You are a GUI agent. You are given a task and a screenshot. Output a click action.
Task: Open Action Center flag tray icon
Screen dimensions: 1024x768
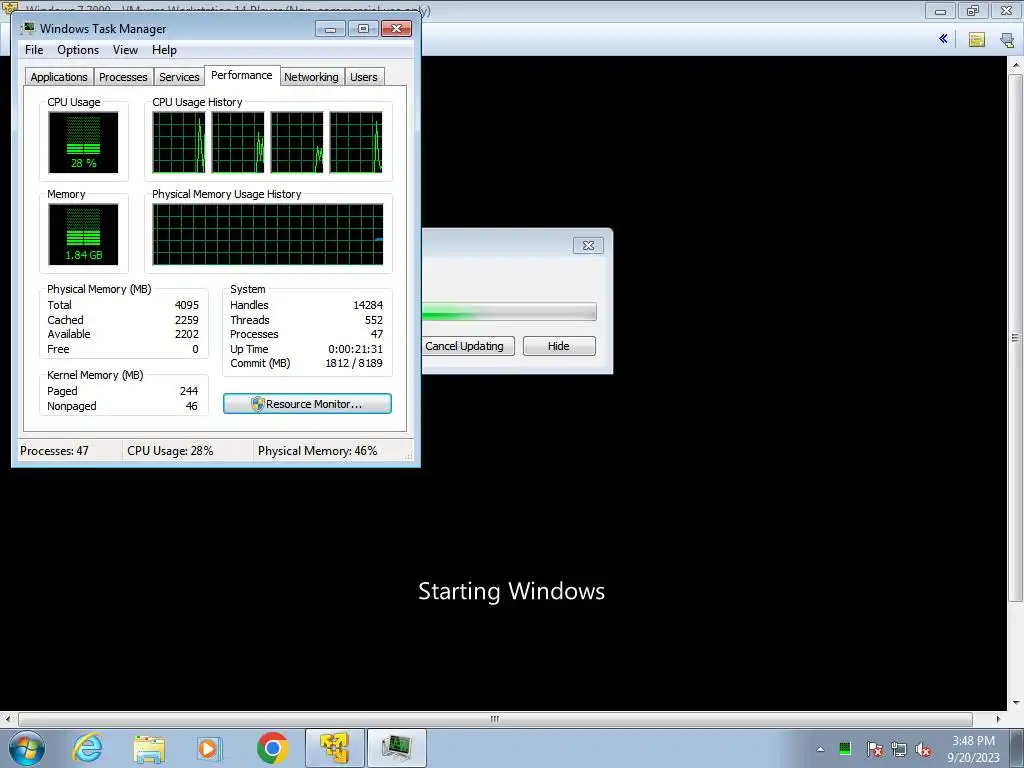pyautogui.click(x=874, y=749)
